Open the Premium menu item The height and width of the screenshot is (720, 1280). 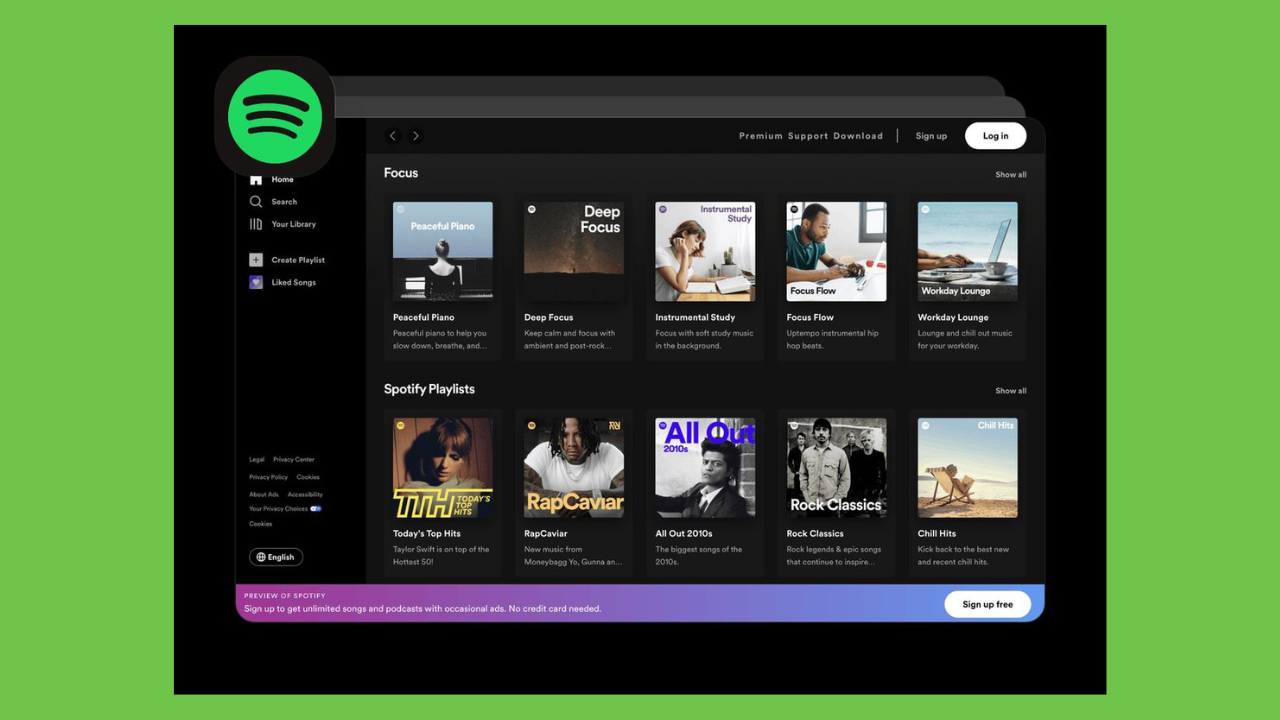pos(761,136)
